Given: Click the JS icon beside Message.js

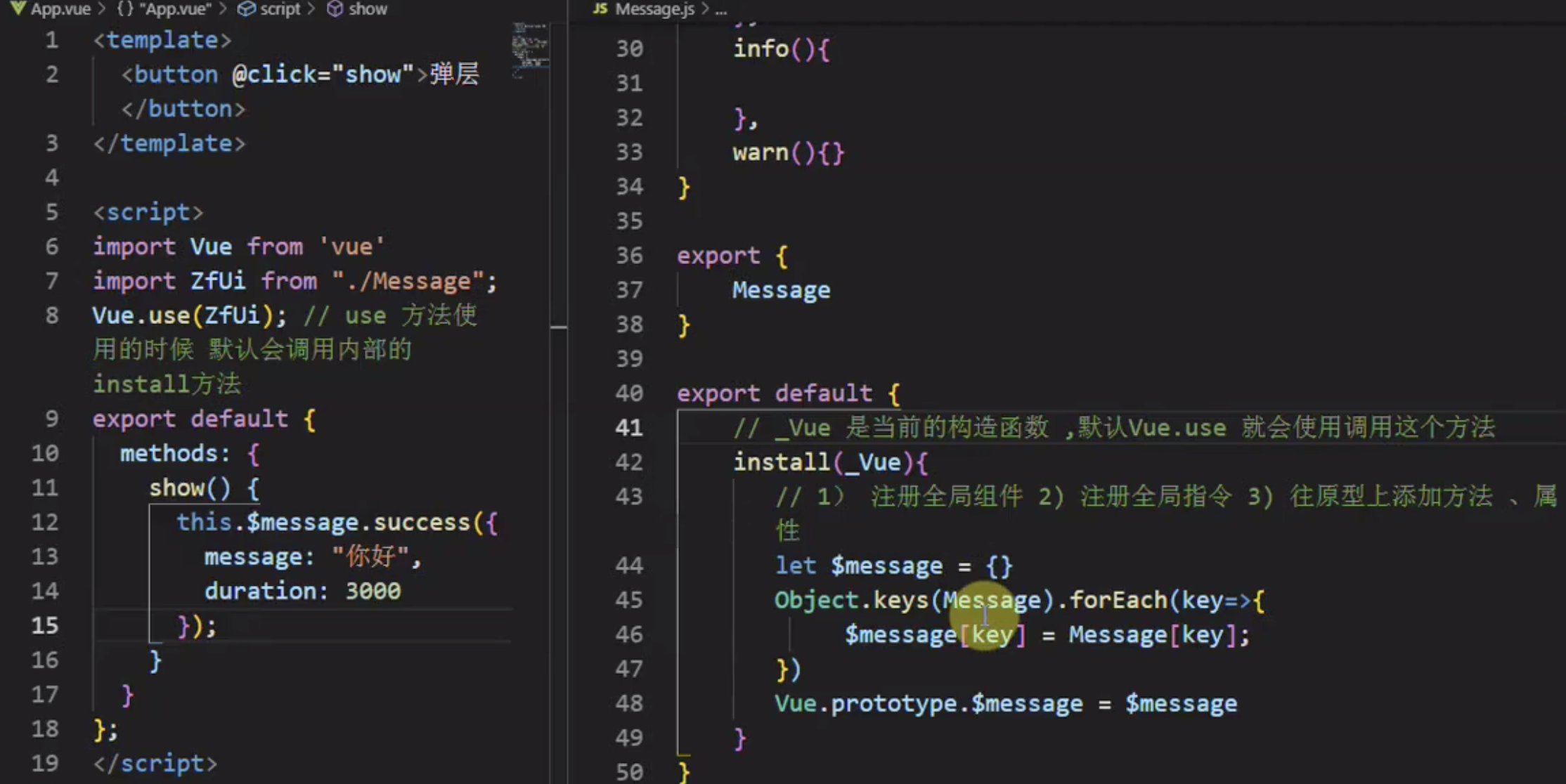Looking at the screenshot, I should 600,8.
